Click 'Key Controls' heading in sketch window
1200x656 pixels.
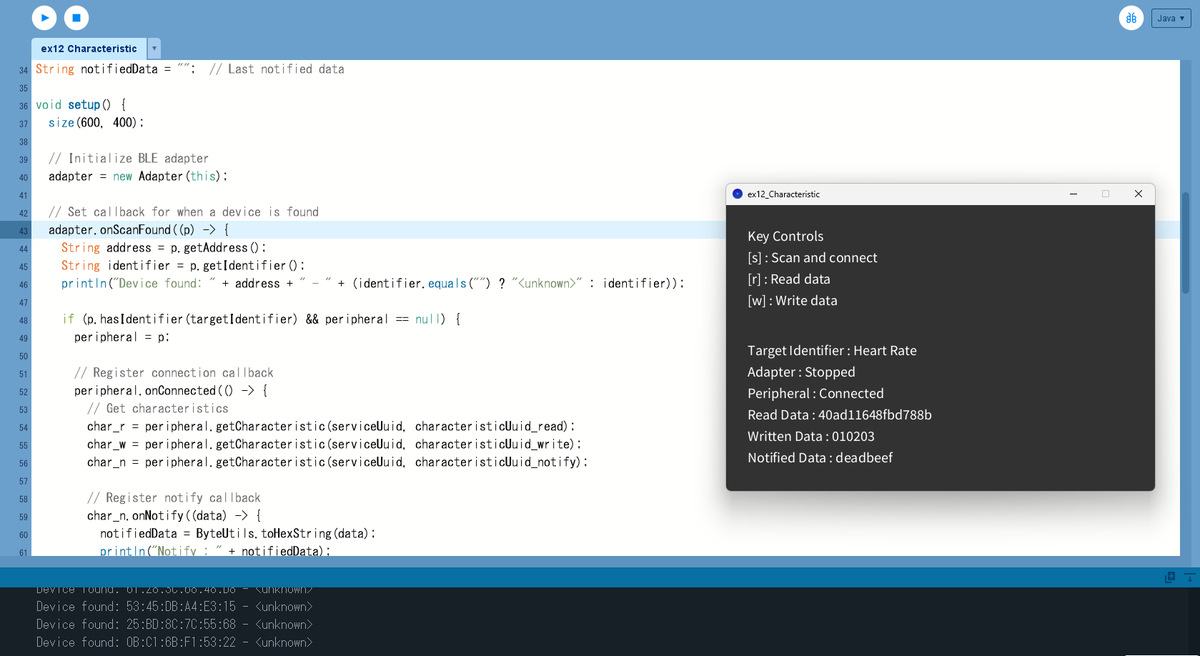click(786, 236)
